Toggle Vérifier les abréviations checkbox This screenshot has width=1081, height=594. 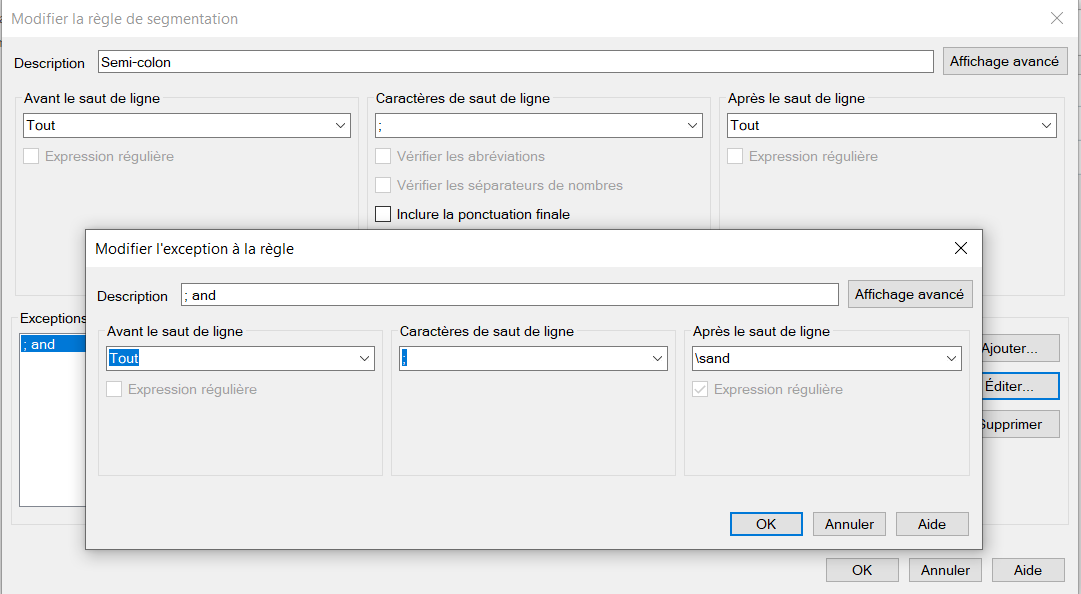(x=383, y=157)
